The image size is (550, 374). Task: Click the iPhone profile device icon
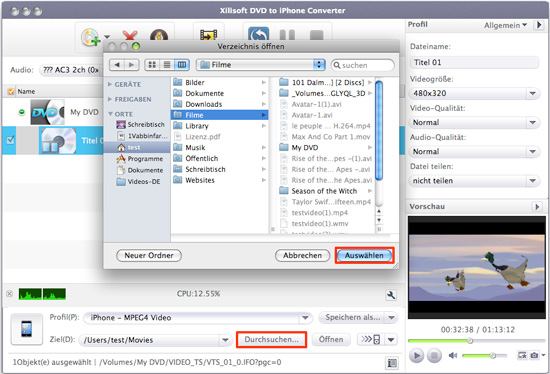(x=27, y=329)
